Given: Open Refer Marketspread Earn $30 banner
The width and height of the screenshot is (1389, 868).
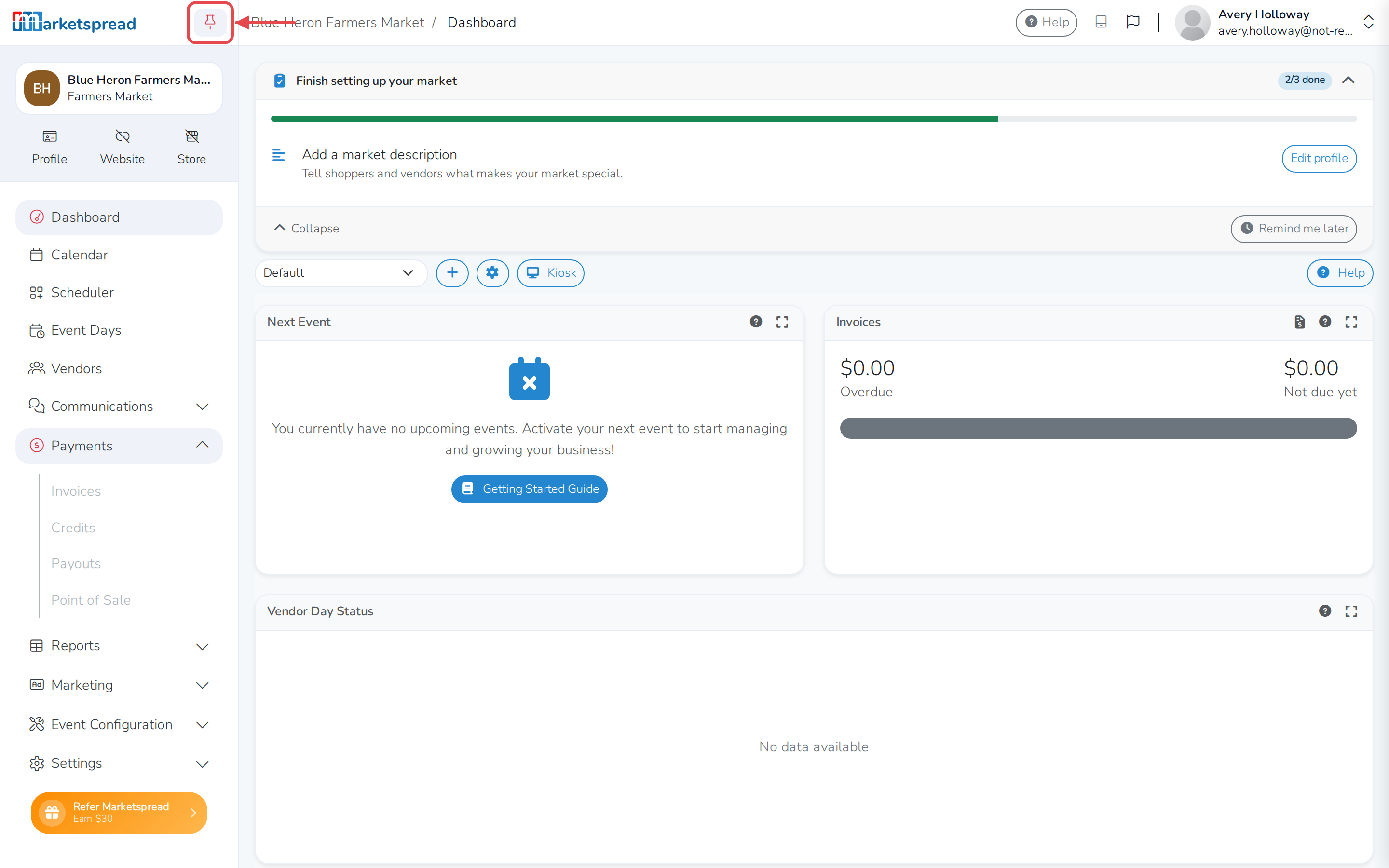Looking at the screenshot, I should pyautogui.click(x=119, y=813).
